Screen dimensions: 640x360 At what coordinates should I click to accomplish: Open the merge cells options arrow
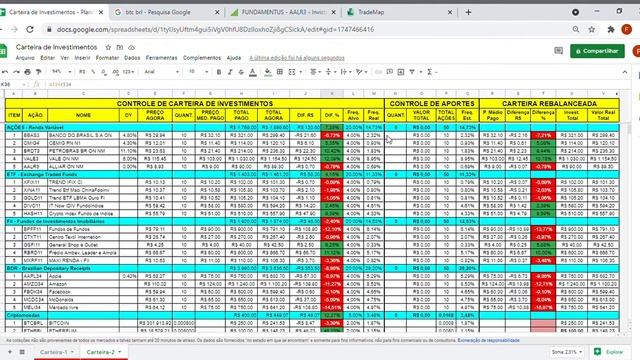[301, 72]
